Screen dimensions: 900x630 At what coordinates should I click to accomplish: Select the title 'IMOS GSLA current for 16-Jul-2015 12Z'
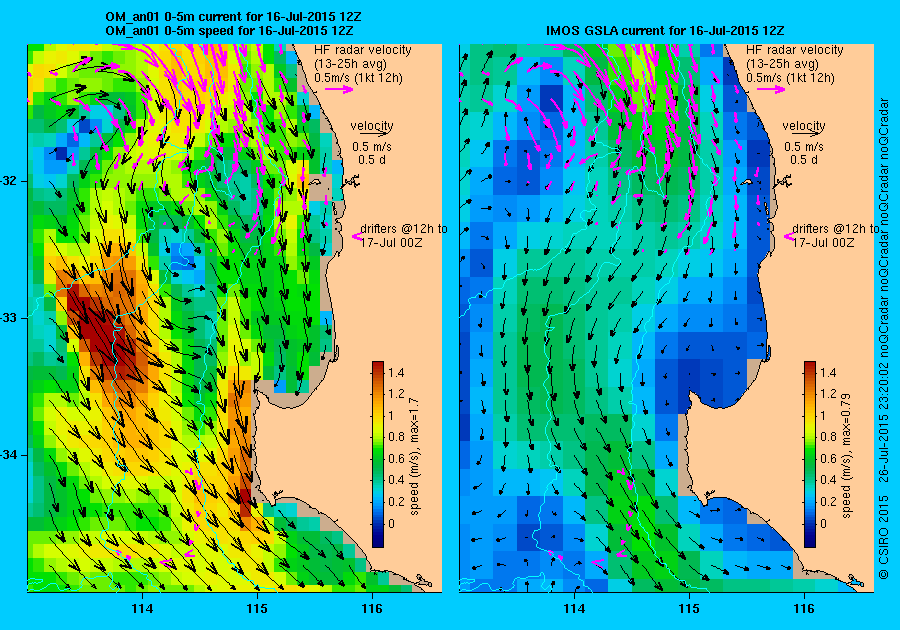pos(665,30)
